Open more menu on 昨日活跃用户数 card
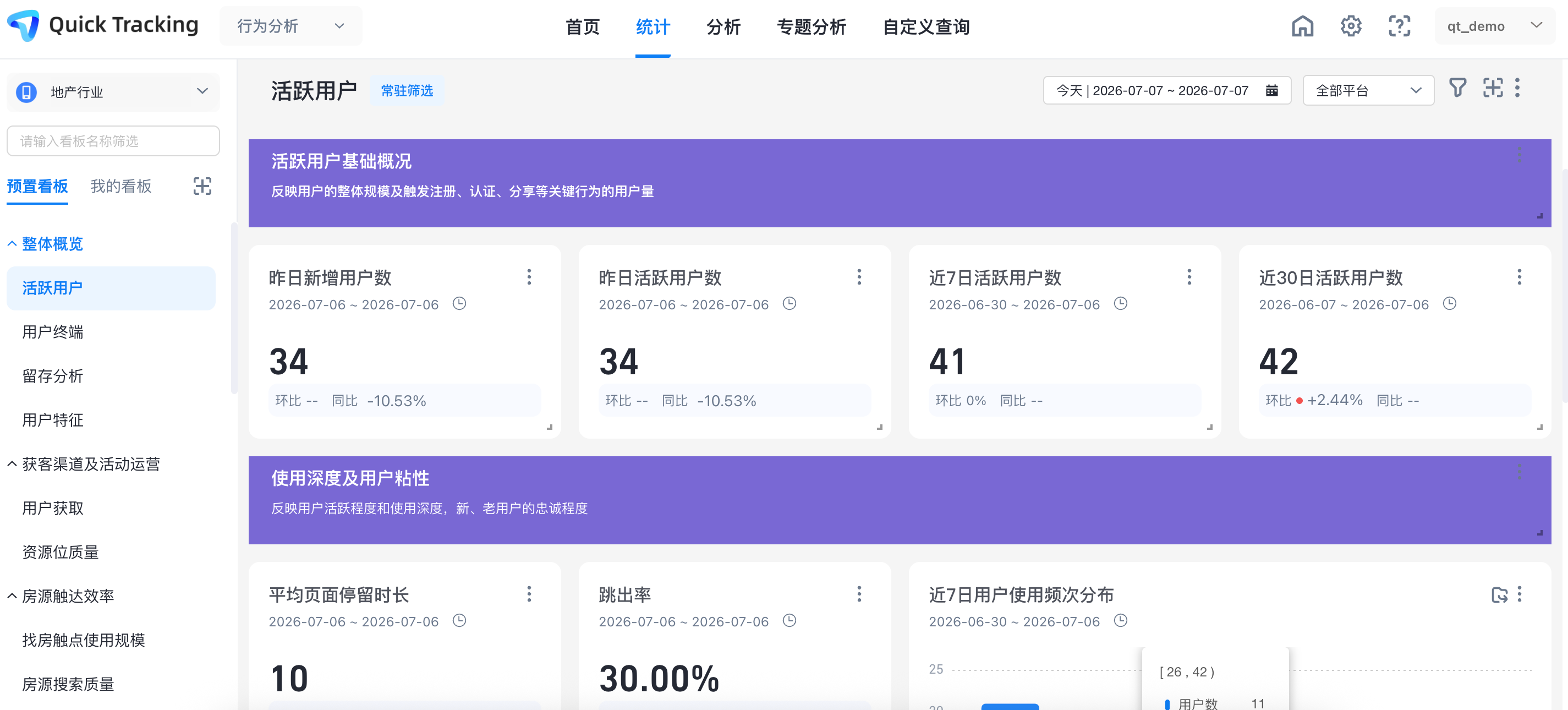This screenshot has height=710, width=1568. [x=859, y=277]
